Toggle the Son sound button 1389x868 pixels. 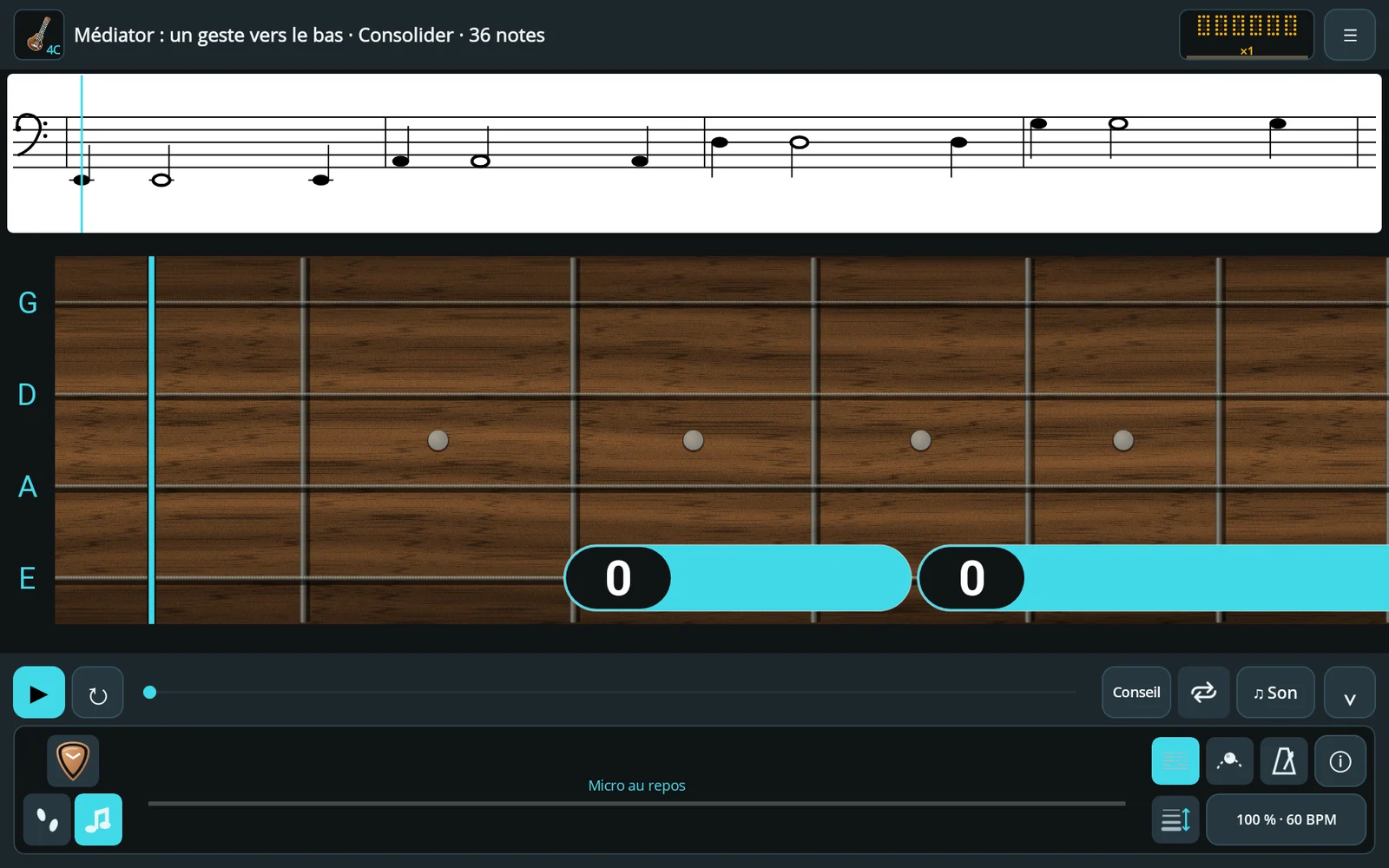click(x=1275, y=693)
